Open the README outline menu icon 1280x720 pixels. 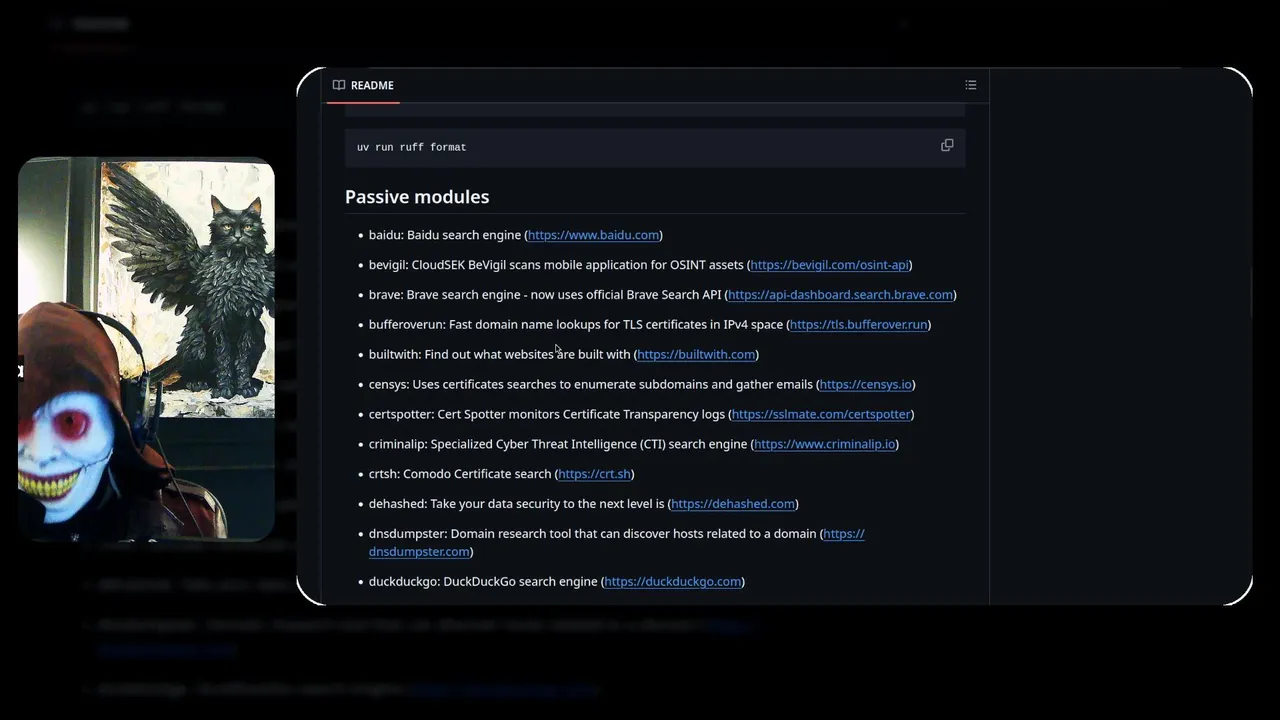pyautogui.click(x=970, y=85)
